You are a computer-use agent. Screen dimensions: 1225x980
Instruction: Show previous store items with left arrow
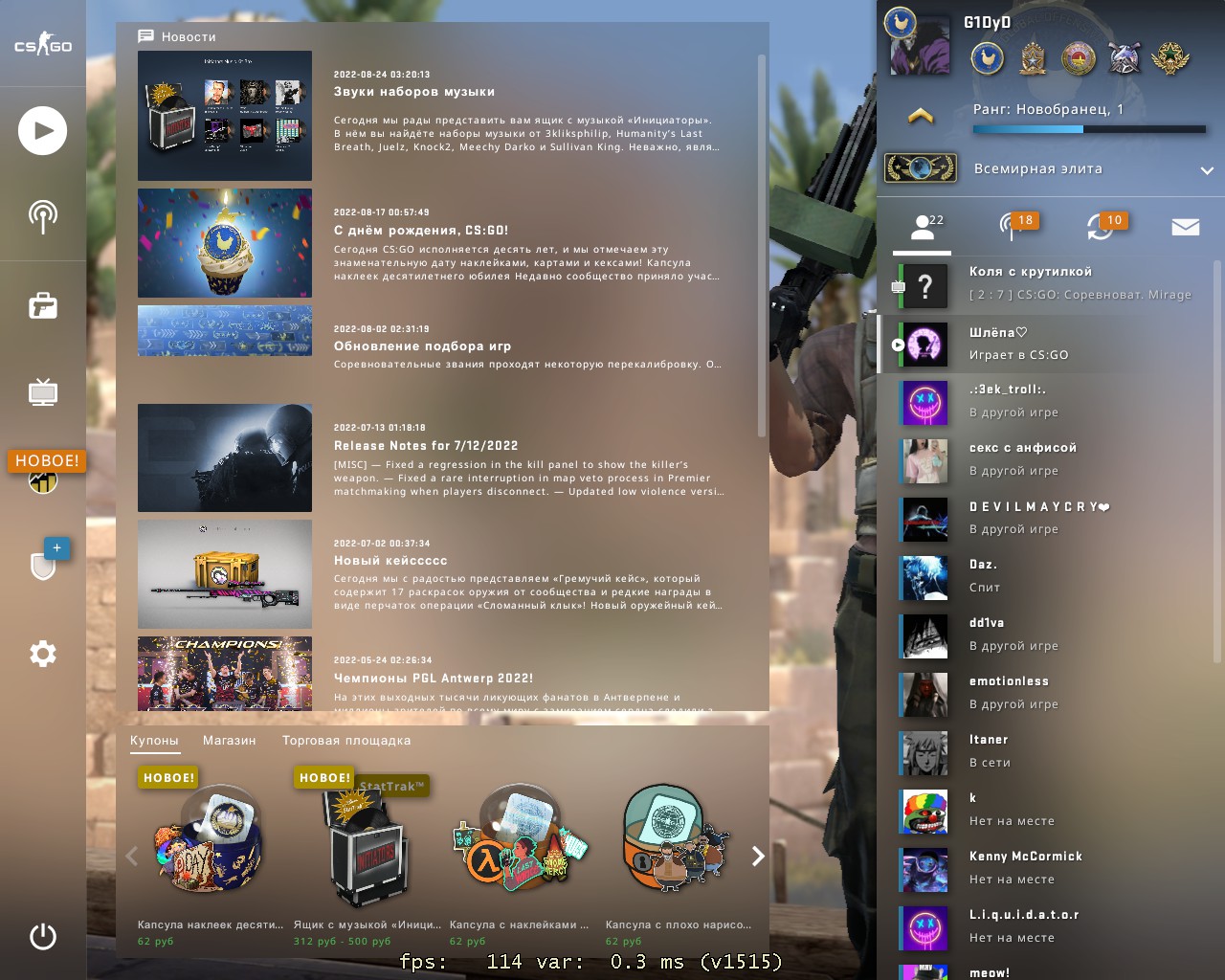pyautogui.click(x=132, y=856)
